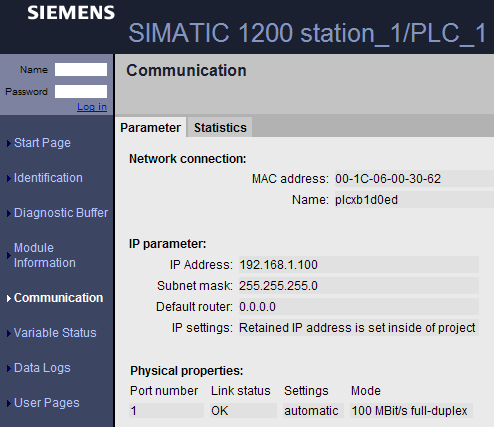Viewport: 494px width, 427px height.
Task: Click the Link status column header
Action: click(241, 391)
